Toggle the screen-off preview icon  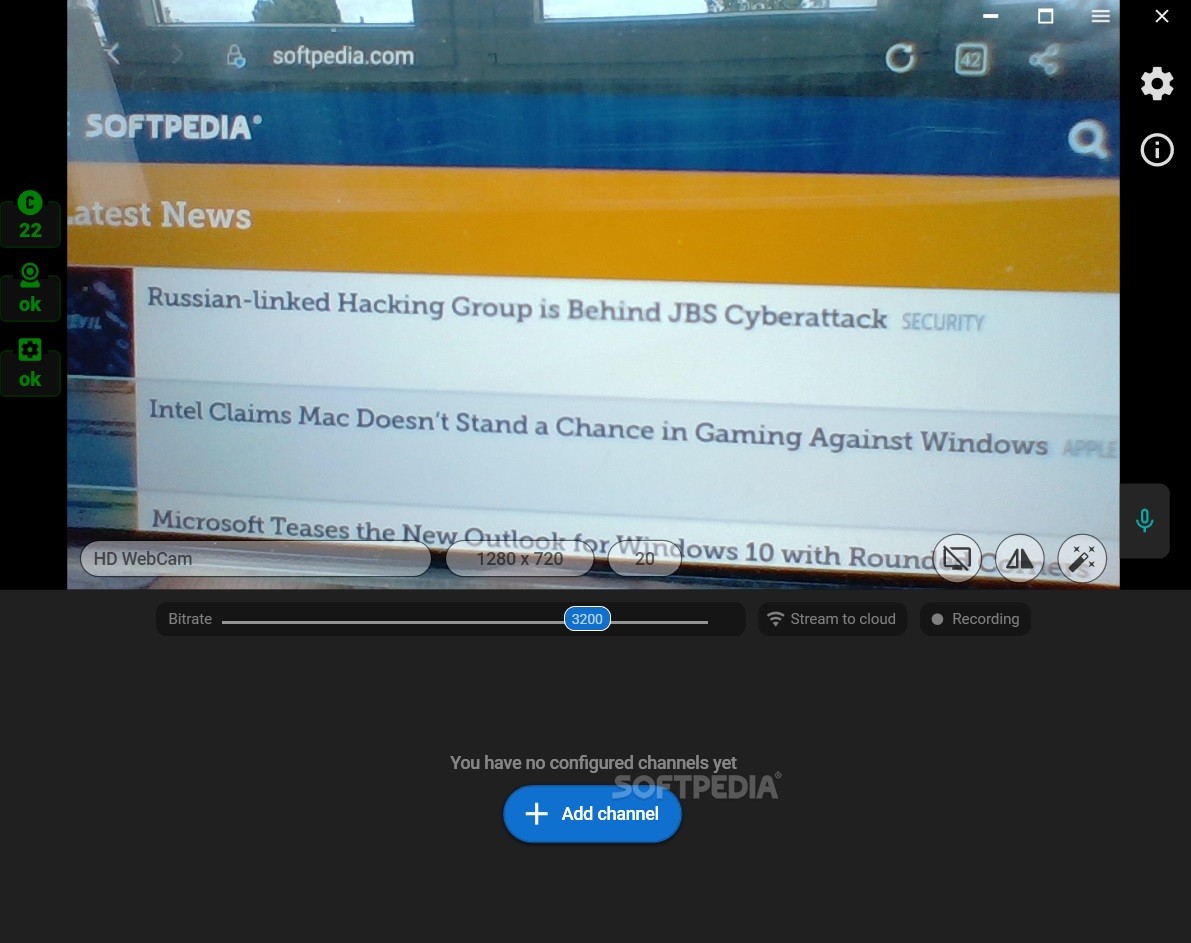(957, 559)
